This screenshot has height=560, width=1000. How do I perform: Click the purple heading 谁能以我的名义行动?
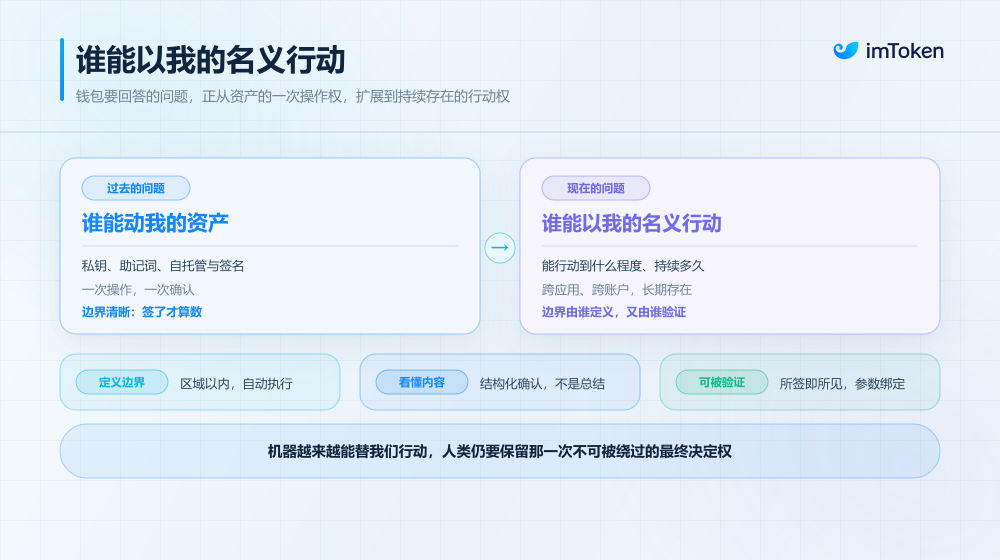click(631, 223)
